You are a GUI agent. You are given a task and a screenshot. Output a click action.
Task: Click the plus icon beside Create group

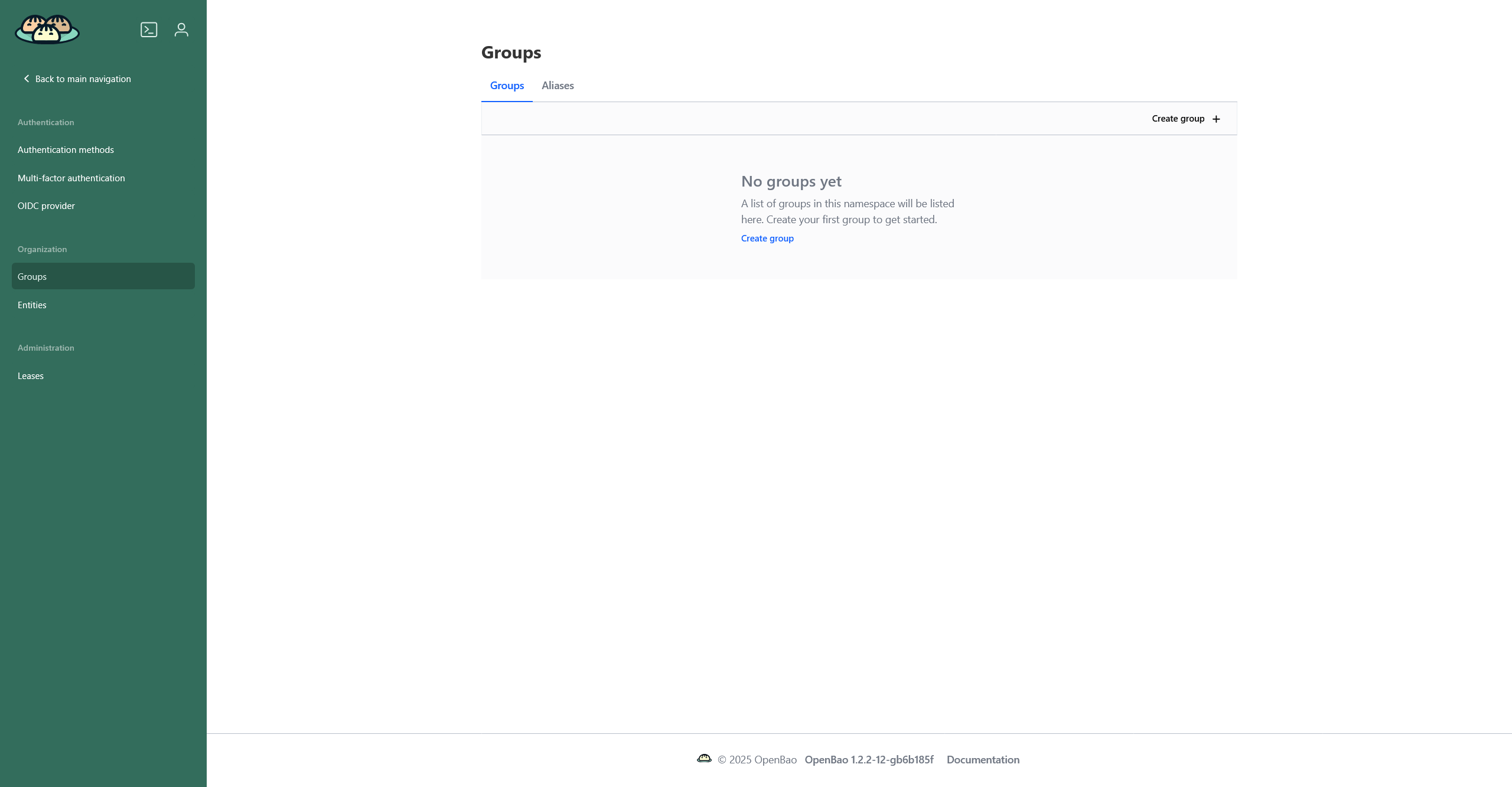point(1217,118)
